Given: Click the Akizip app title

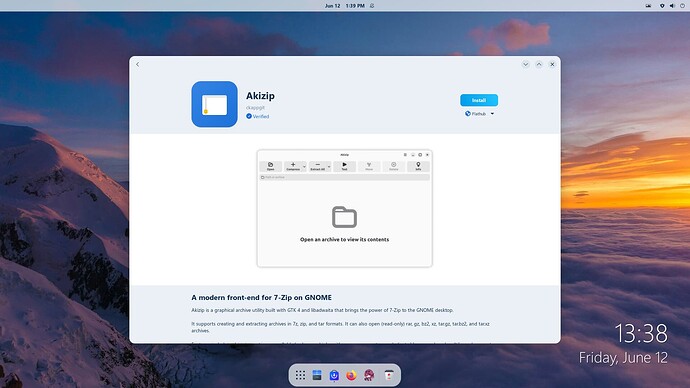Looking at the screenshot, I should pyautogui.click(x=260, y=96).
